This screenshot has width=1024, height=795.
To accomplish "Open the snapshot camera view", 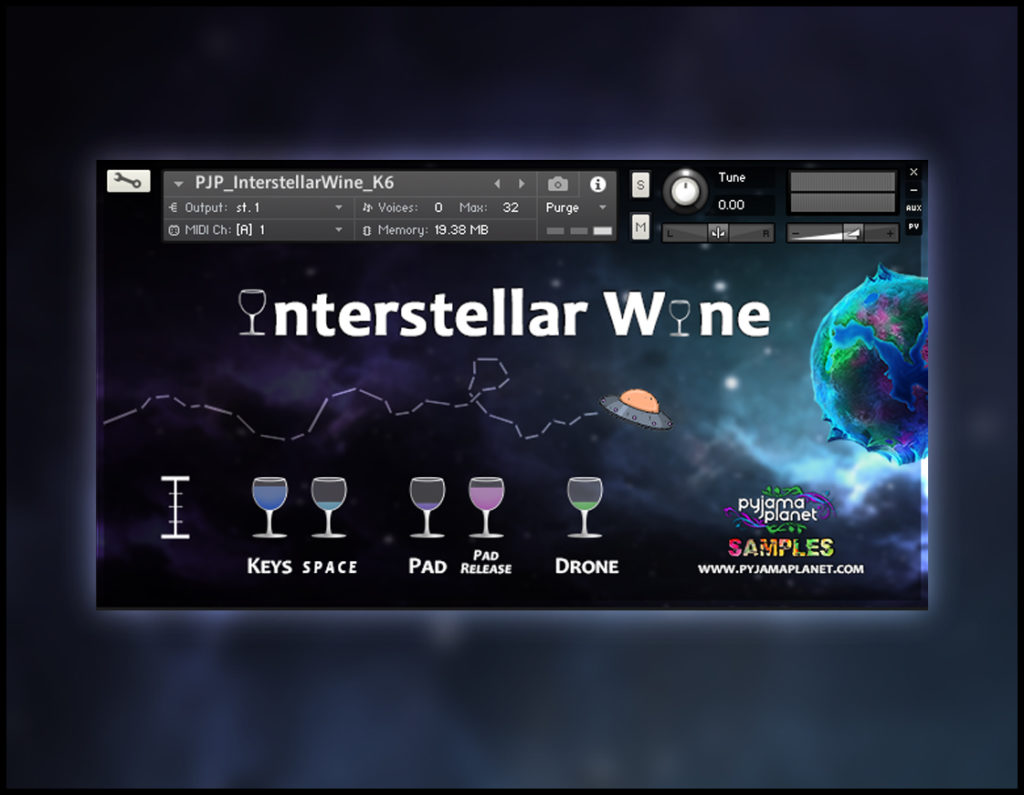I will [x=558, y=184].
